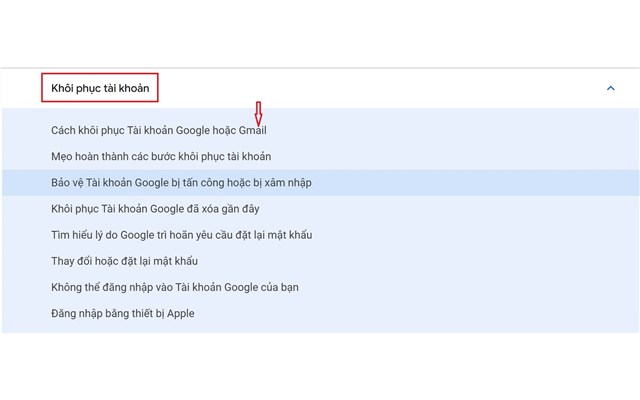Click the 'Khôi phục tài khoản' section header
This screenshot has width=640, height=400.
[100, 88]
